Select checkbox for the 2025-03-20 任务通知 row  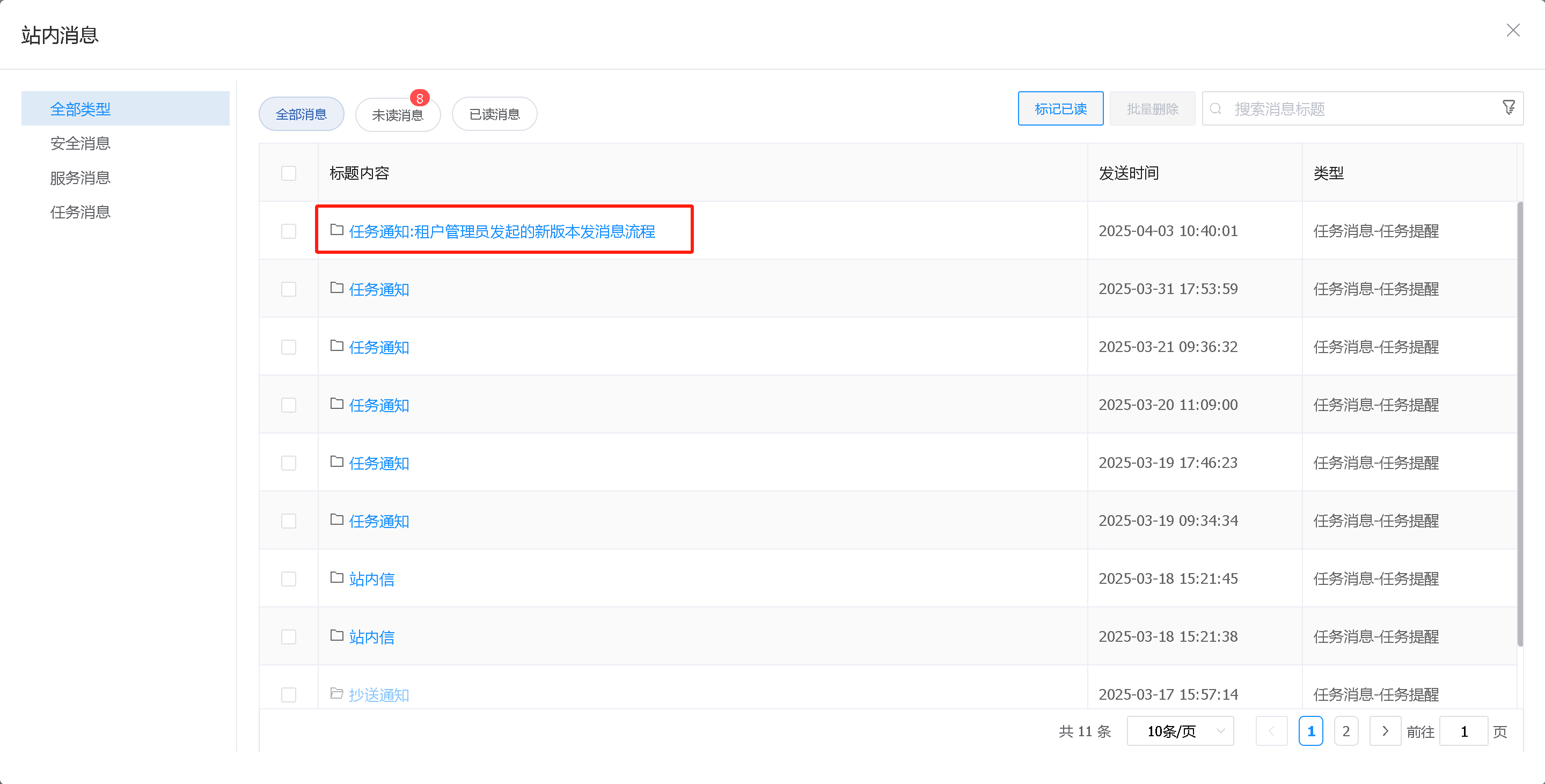[289, 405]
